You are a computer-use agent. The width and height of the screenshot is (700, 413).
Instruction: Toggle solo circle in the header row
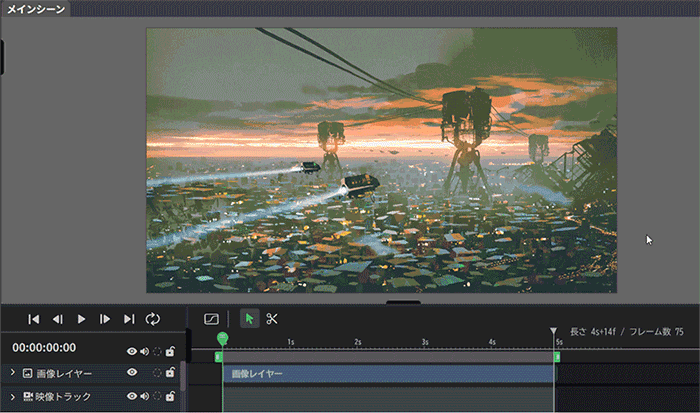(157, 351)
